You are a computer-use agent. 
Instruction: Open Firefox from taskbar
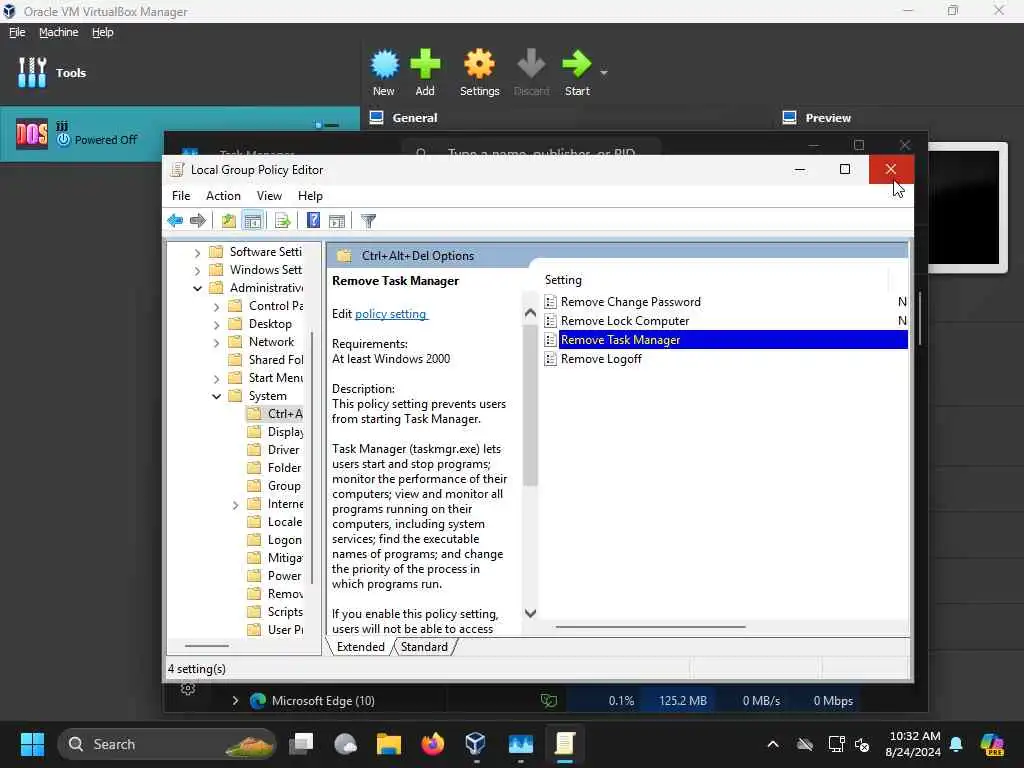[x=432, y=744]
